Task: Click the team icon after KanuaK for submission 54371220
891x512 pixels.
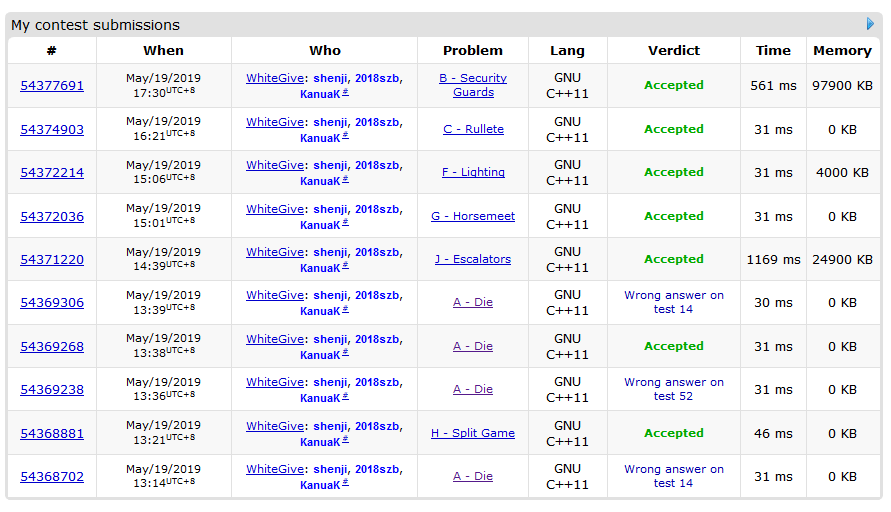Action: click(x=346, y=267)
